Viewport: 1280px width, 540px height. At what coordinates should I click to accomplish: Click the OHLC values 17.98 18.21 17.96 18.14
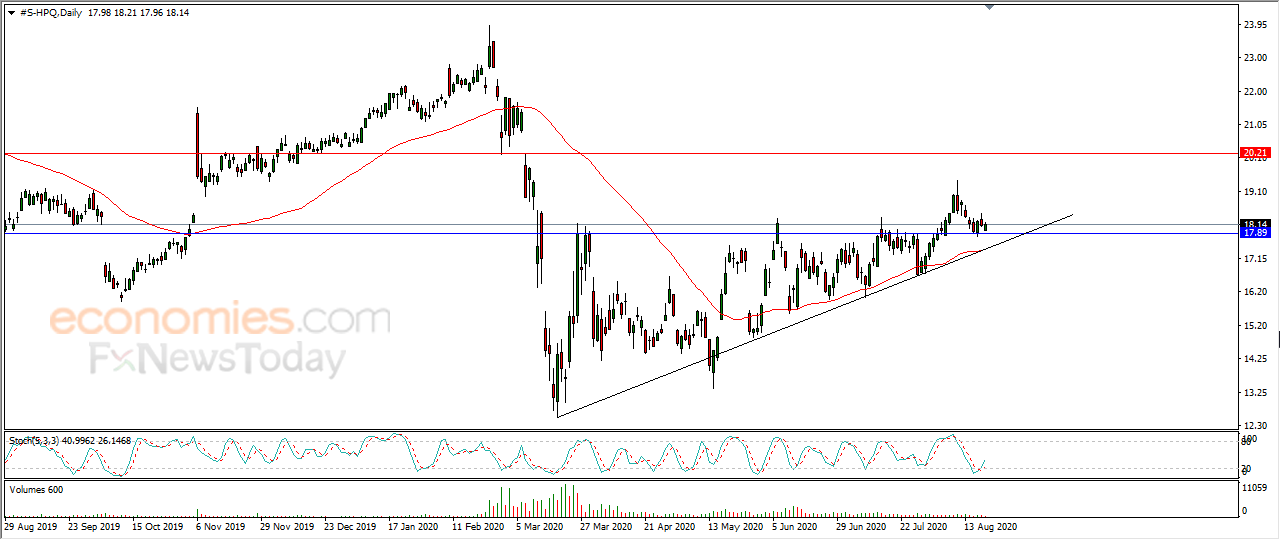click(x=140, y=12)
